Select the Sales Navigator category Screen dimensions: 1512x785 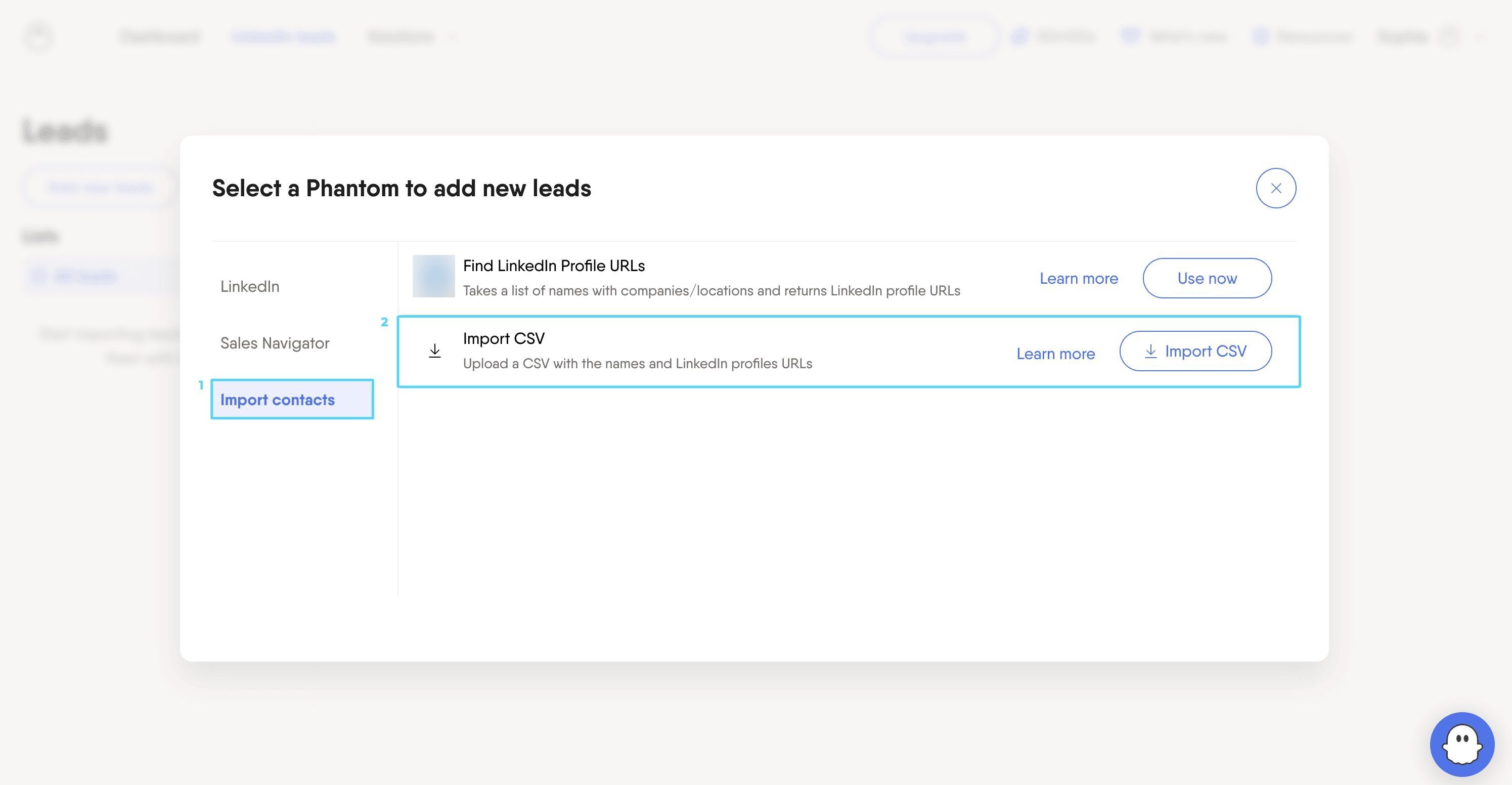coord(275,343)
